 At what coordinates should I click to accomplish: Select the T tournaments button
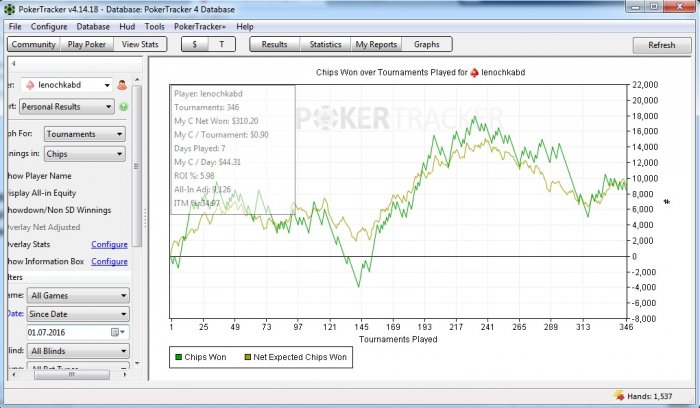[x=222, y=44]
